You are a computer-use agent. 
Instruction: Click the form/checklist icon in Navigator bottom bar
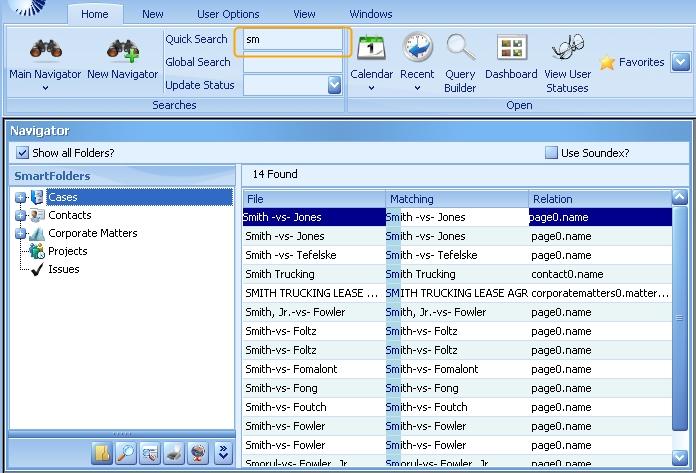150,453
